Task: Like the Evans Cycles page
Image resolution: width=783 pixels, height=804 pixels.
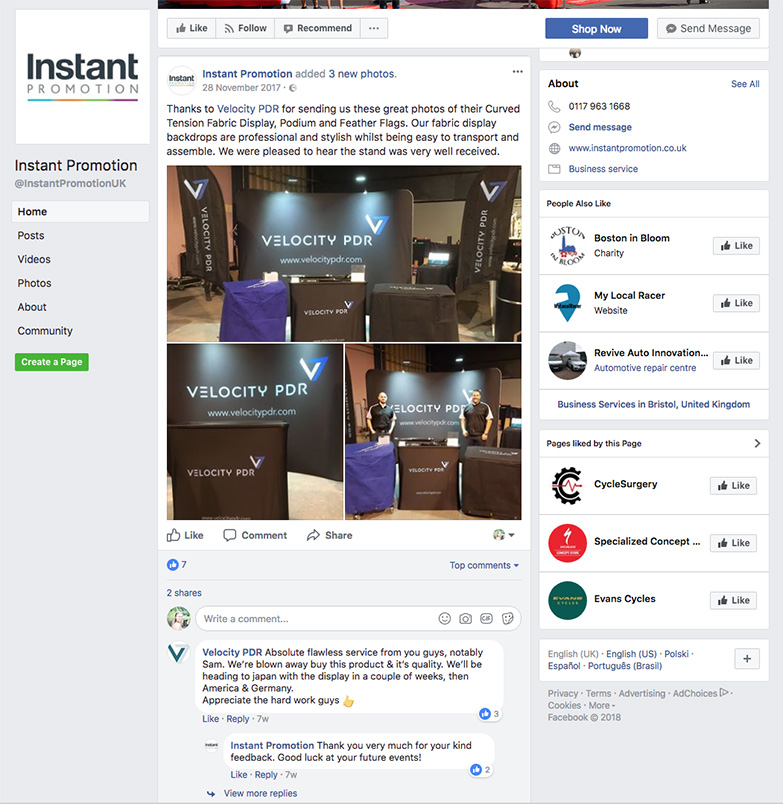Action: pos(733,600)
